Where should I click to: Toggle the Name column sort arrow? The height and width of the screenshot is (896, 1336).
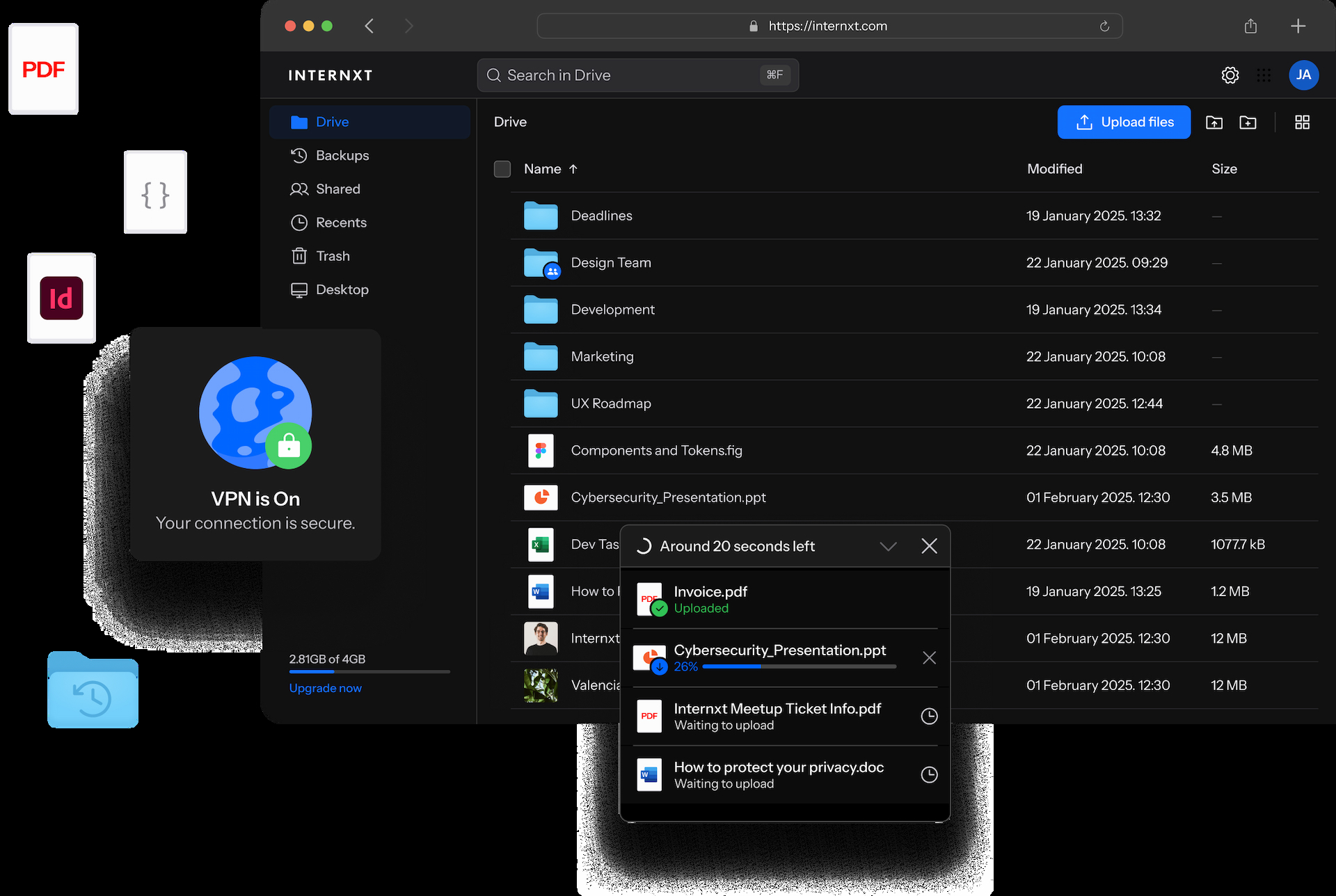coord(574,169)
